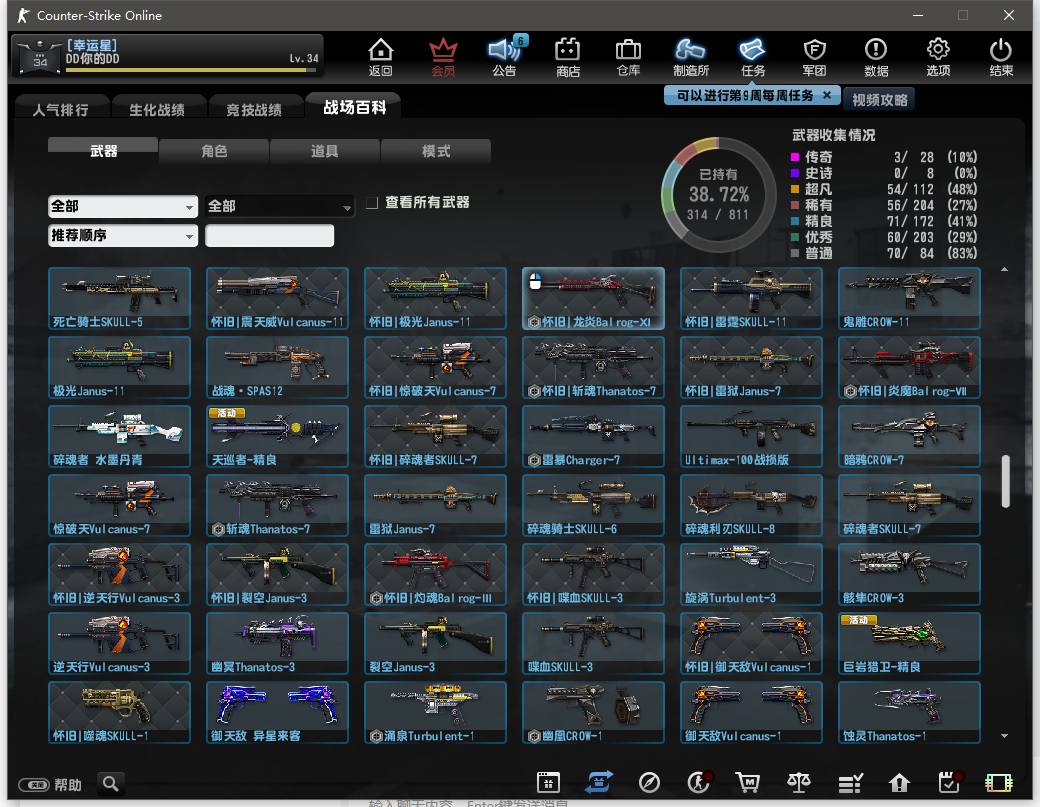Select the 死亡骑士SKULL-5 weapon card

click(x=119, y=298)
